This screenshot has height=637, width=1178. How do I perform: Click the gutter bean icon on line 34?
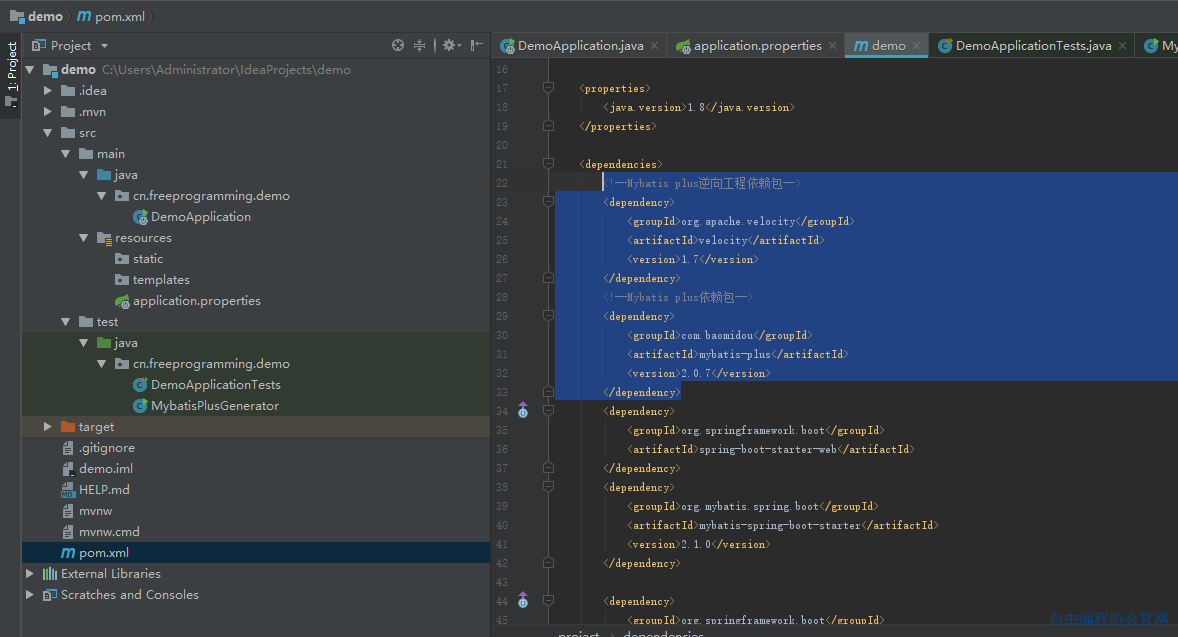(x=523, y=411)
